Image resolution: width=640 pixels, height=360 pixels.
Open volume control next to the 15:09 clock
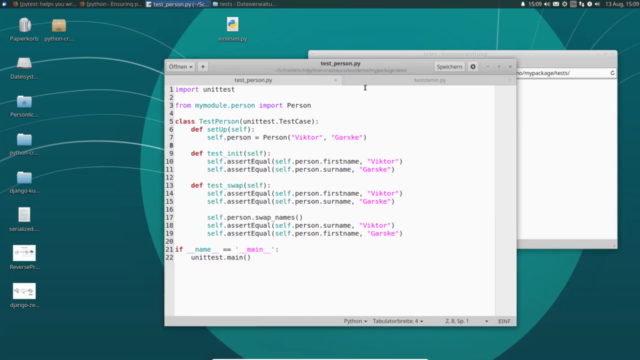pyautogui.click(x=547, y=4)
